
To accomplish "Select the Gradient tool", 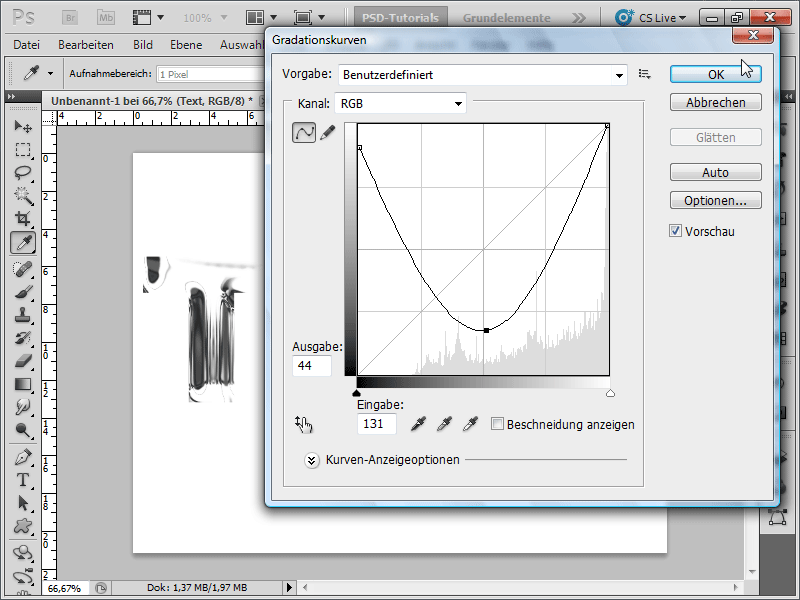I will pyautogui.click(x=23, y=384).
